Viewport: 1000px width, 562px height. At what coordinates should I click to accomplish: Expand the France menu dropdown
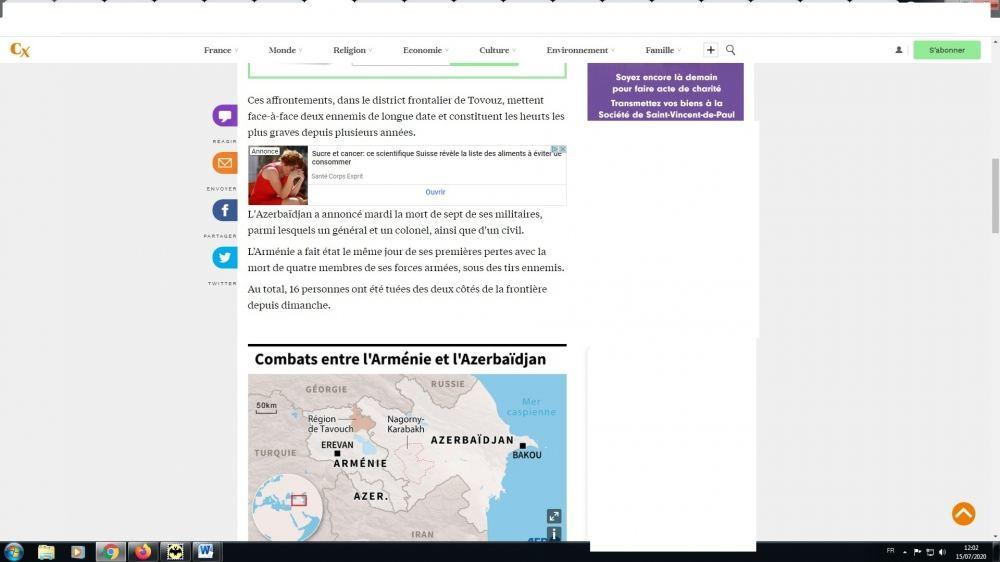coord(218,50)
